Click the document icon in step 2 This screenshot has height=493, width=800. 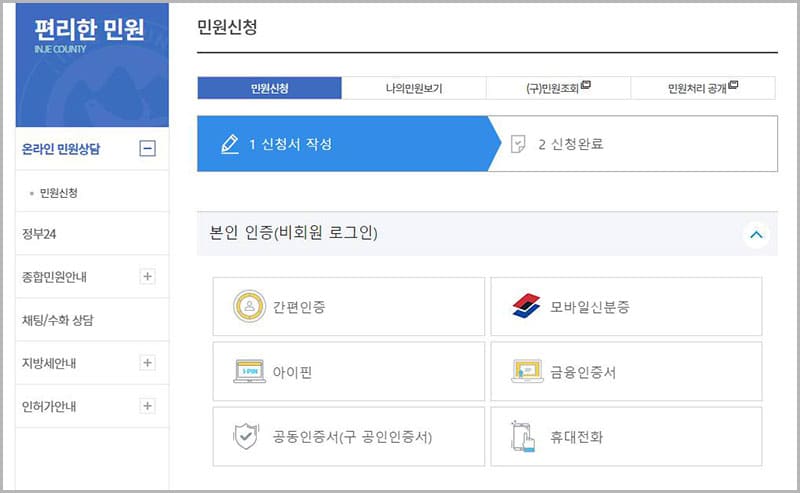pos(518,144)
